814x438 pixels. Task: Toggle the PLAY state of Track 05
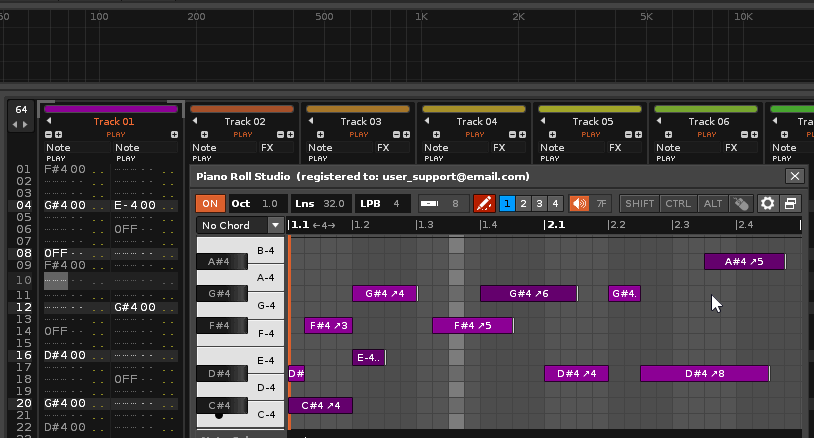point(591,134)
